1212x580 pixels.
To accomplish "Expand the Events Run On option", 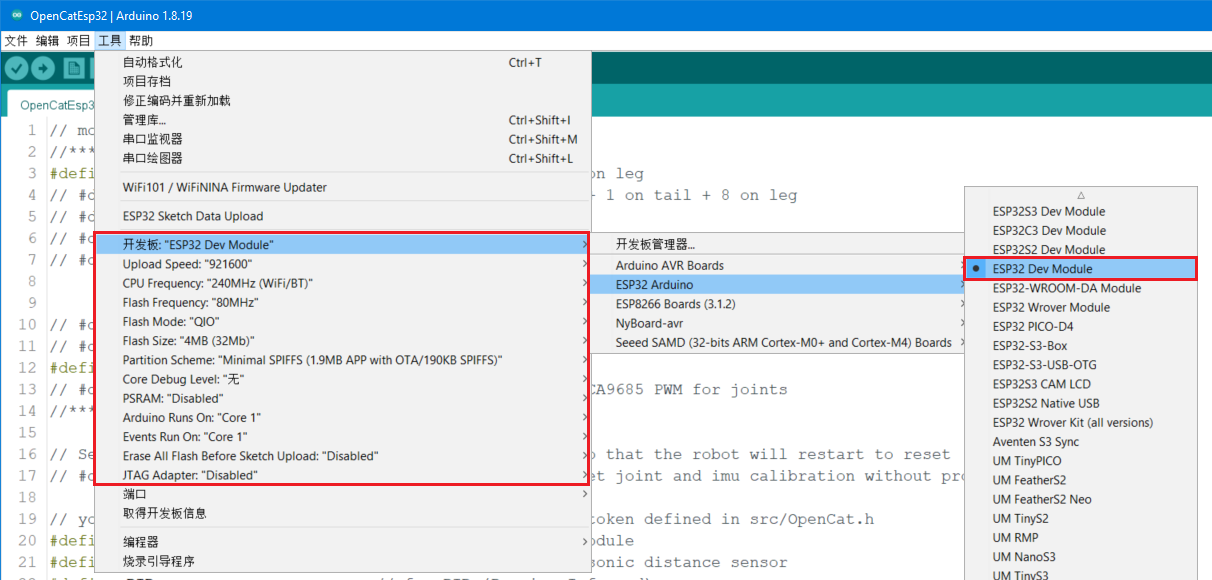I will (342, 437).
